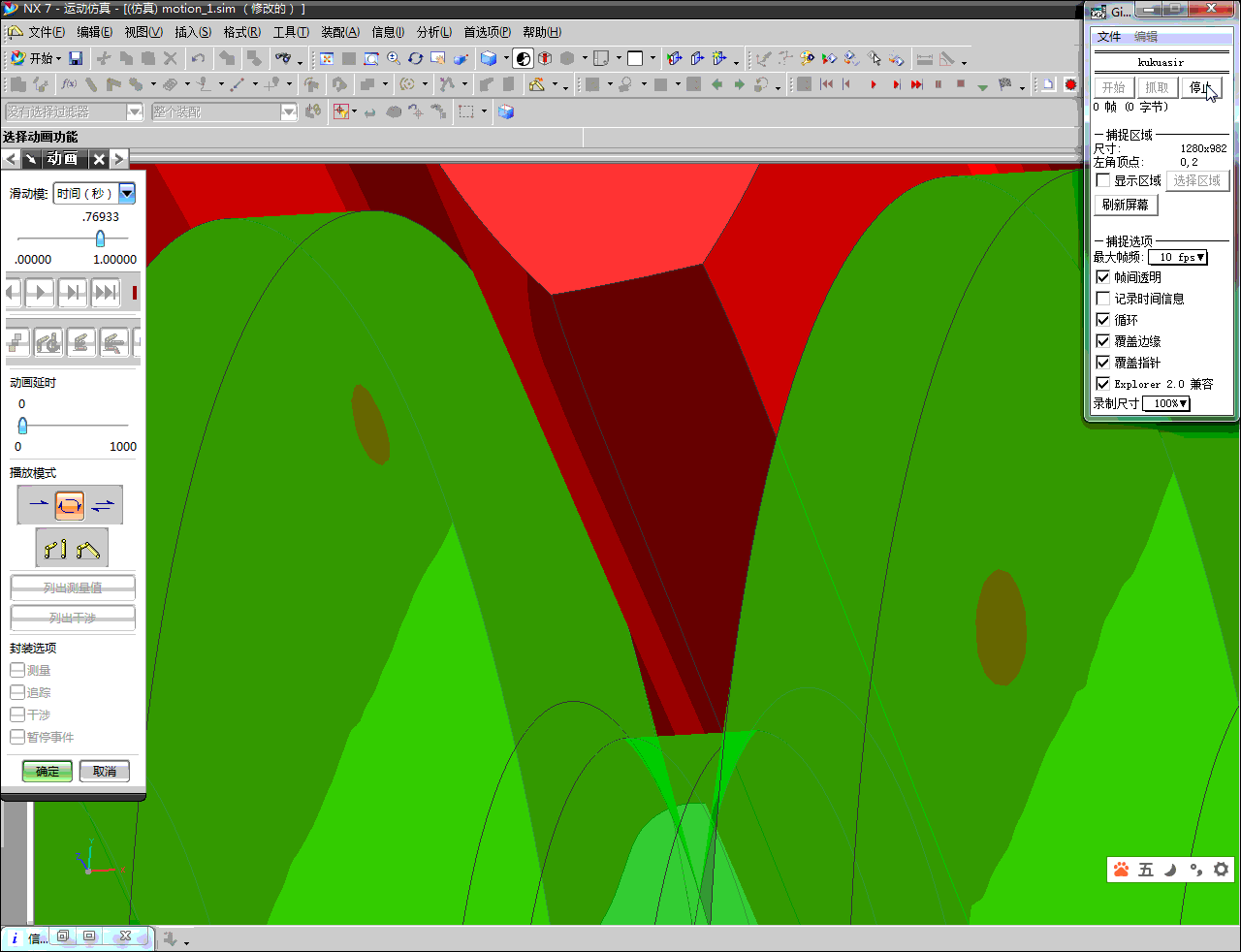Open the 分析(L) menu
Viewport: 1241px width, 952px height.
coord(434,32)
